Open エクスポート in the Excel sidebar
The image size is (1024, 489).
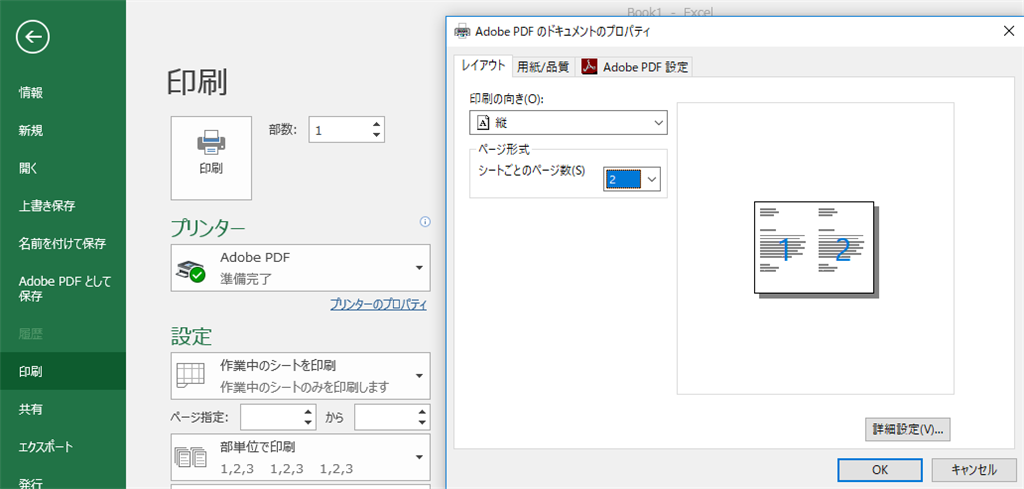coord(46,447)
